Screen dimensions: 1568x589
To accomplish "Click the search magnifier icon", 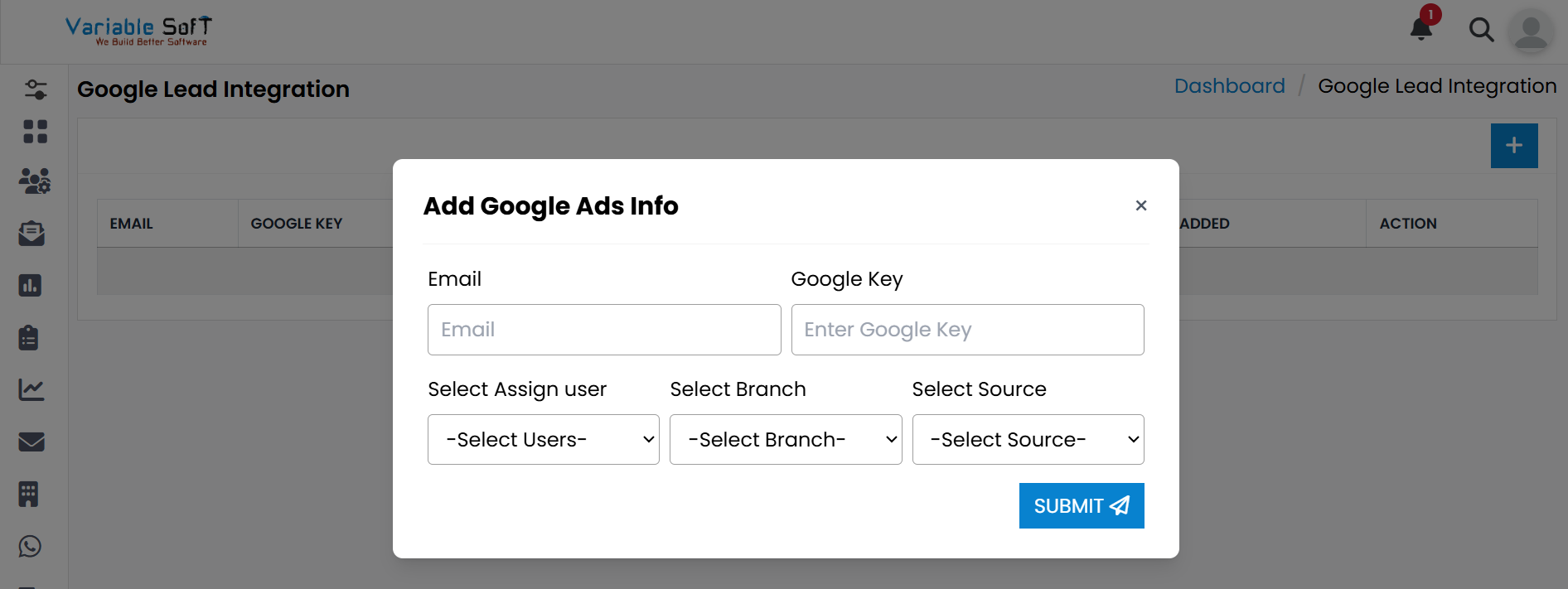I will click(1482, 30).
